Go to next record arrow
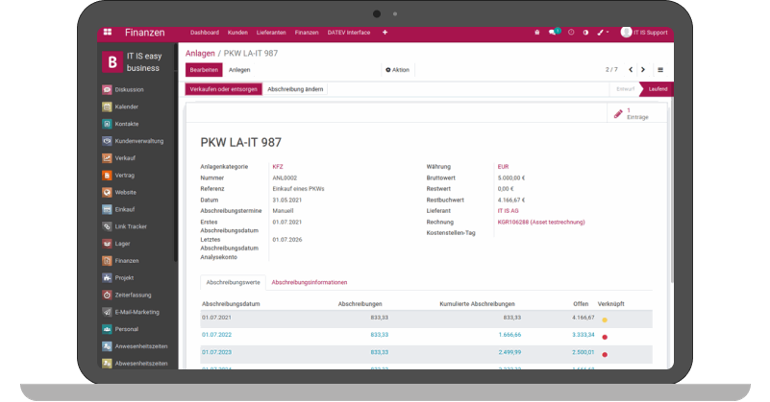 tap(643, 70)
